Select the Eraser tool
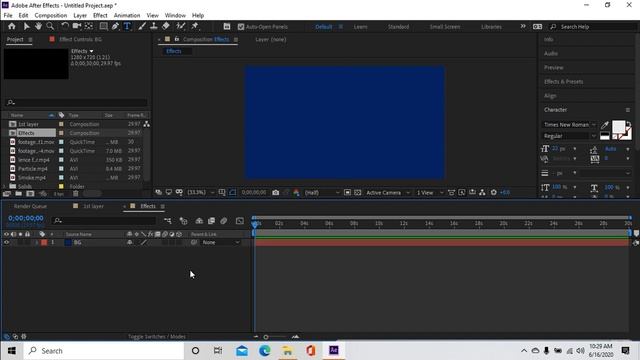This screenshot has width=640, height=360. point(166,26)
